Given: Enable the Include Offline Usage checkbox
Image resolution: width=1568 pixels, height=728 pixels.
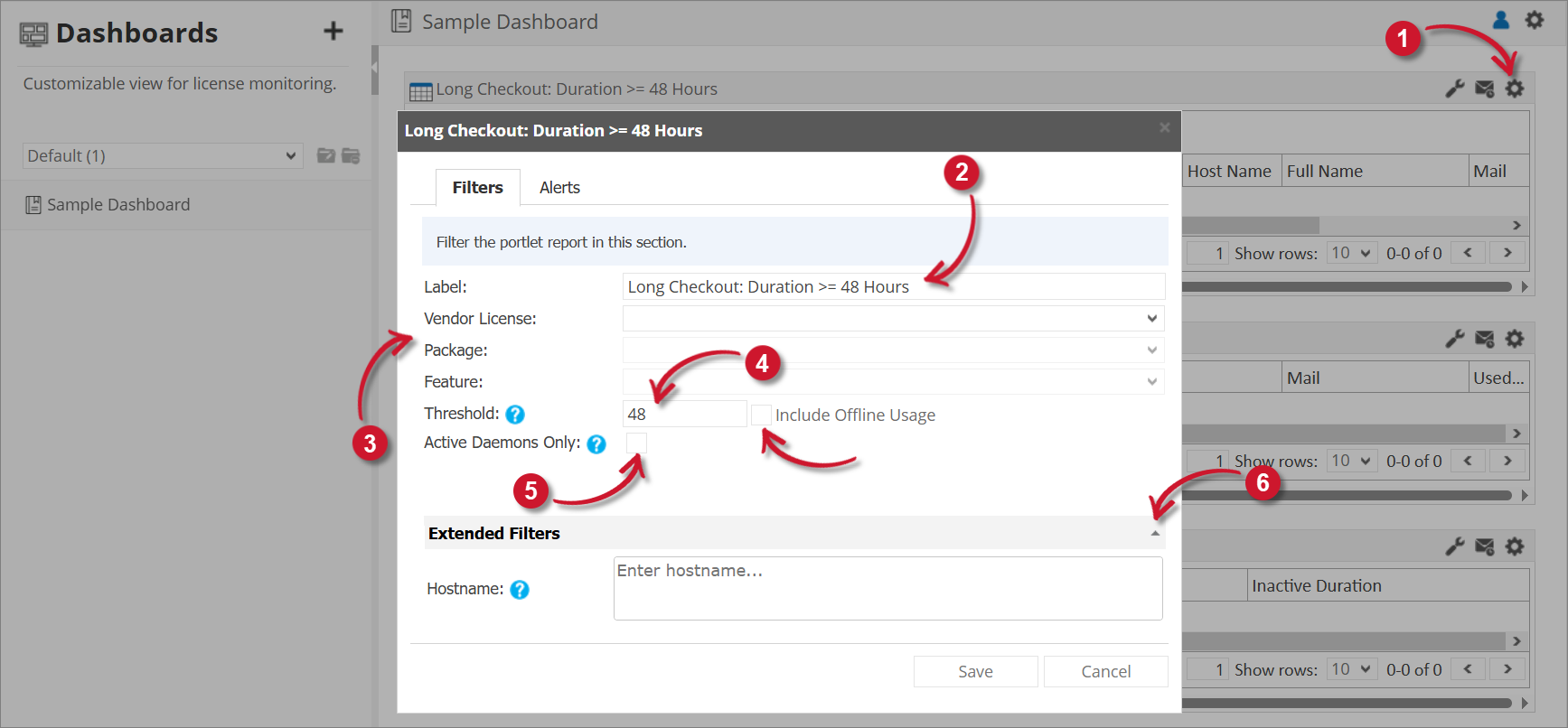Looking at the screenshot, I should [762, 415].
